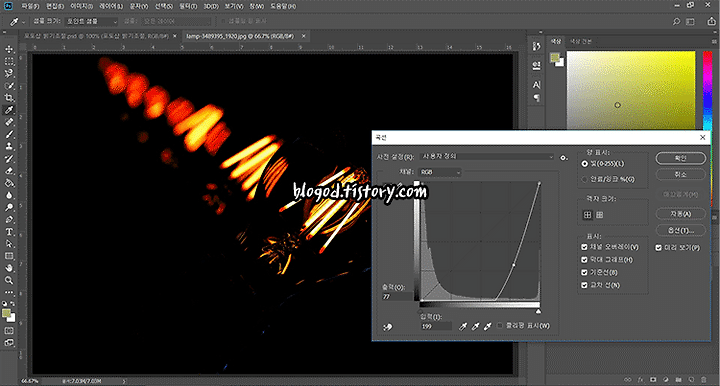The image size is (720, 386).
Task: Expand the eyedropper tool preset arrow
Action: 23,22
